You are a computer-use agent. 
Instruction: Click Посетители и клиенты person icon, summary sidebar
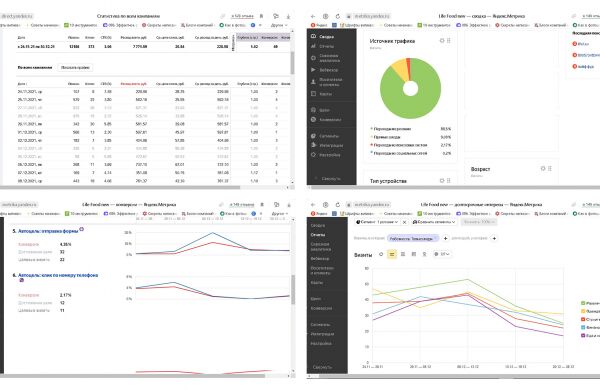(313, 81)
